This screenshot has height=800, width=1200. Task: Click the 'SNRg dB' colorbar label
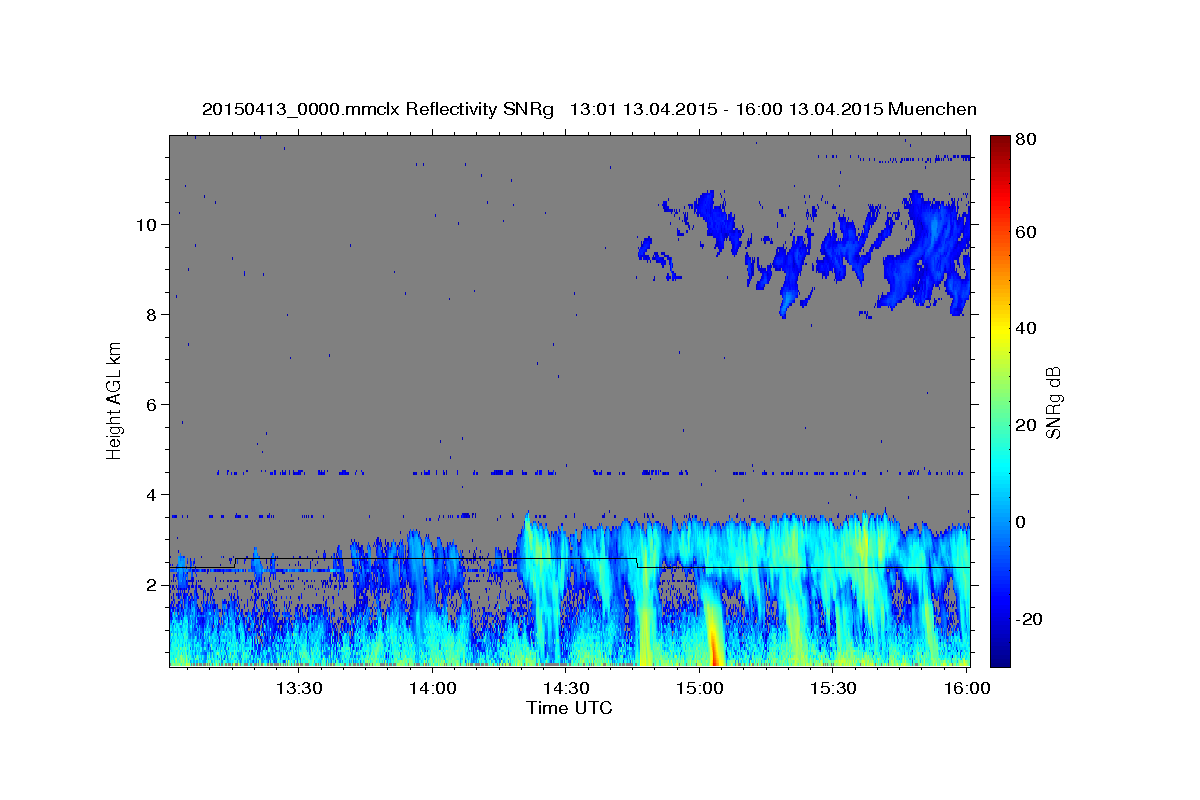[1053, 402]
